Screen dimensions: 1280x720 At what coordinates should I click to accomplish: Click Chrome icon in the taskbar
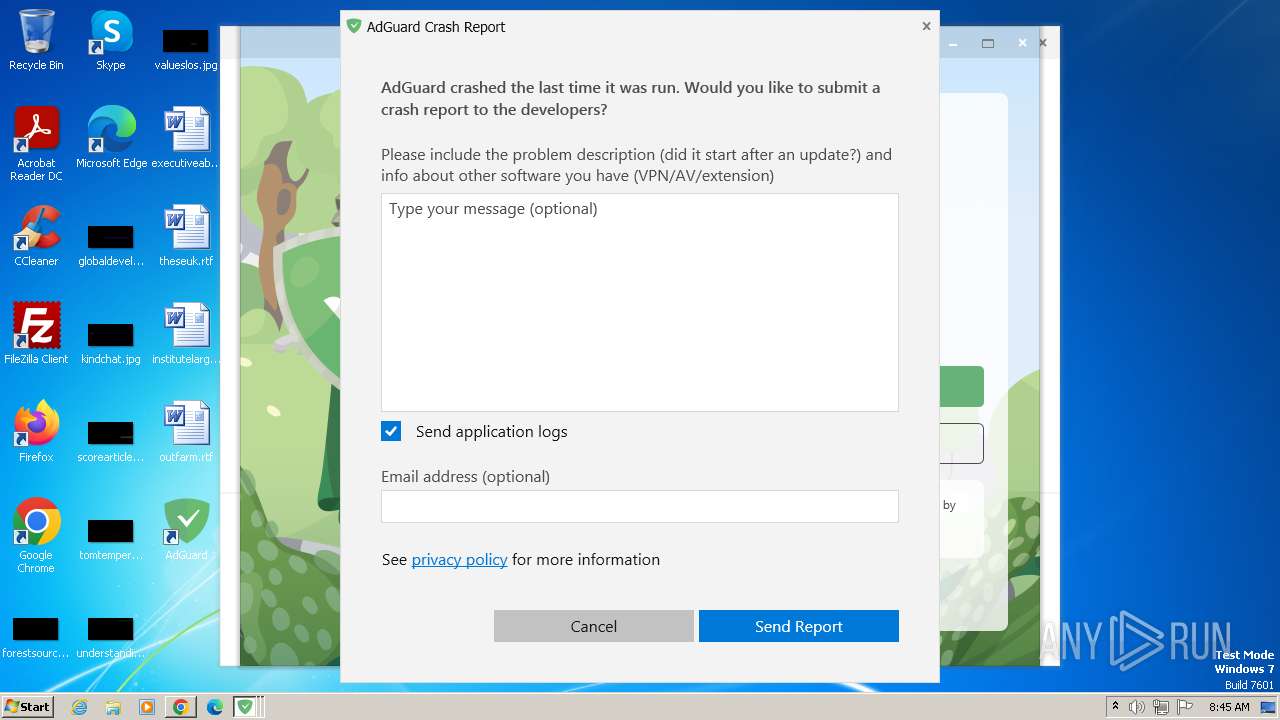click(180, 707)
